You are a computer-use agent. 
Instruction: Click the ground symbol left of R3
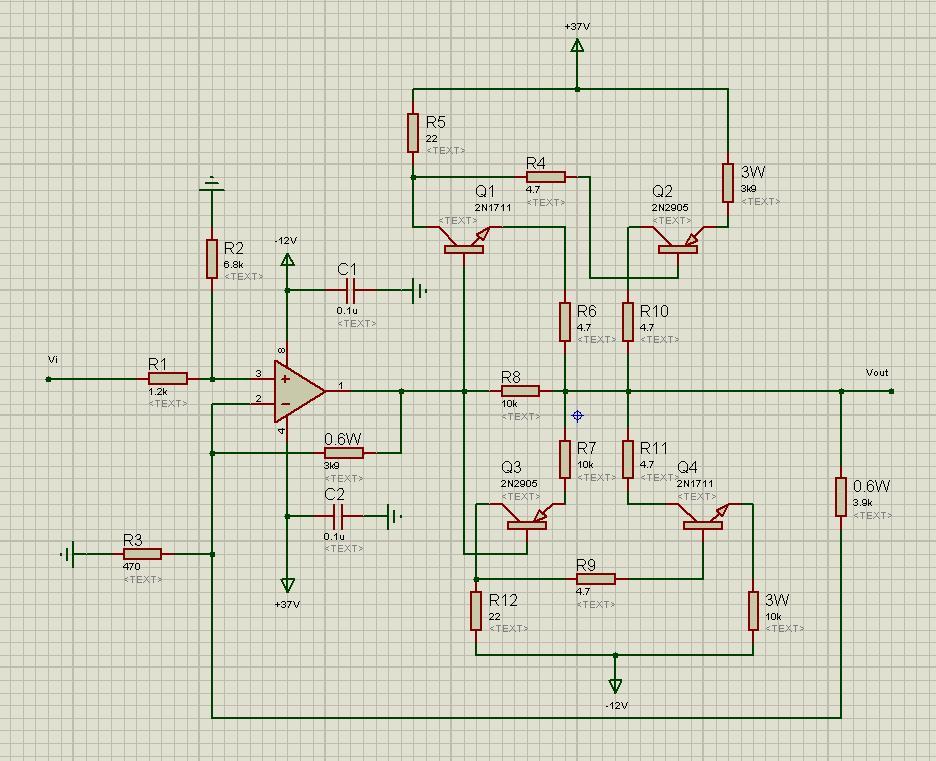(x=67, y=554)
